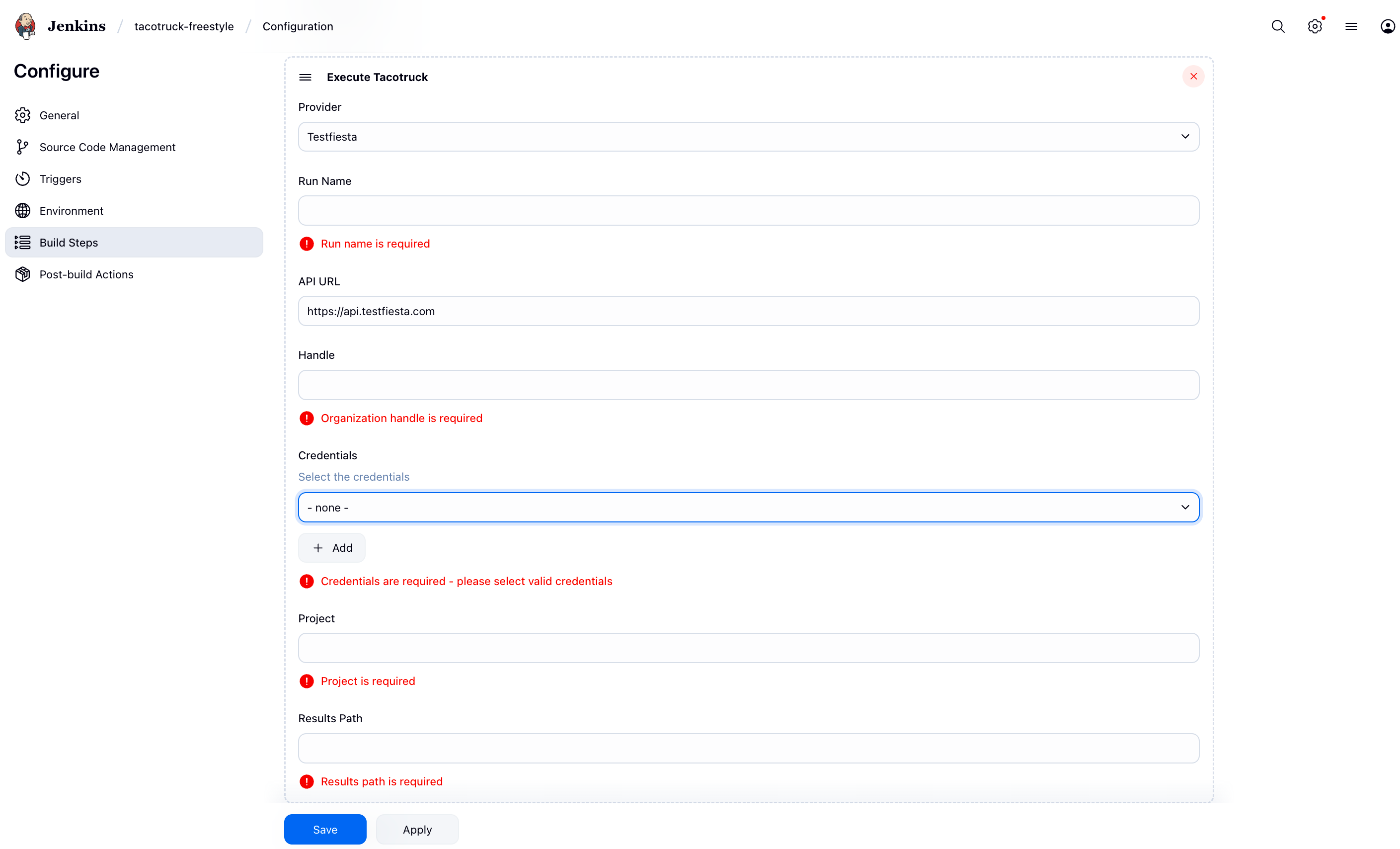
Task: Go to Source Code Management section
Action: [x=107, y=147]
